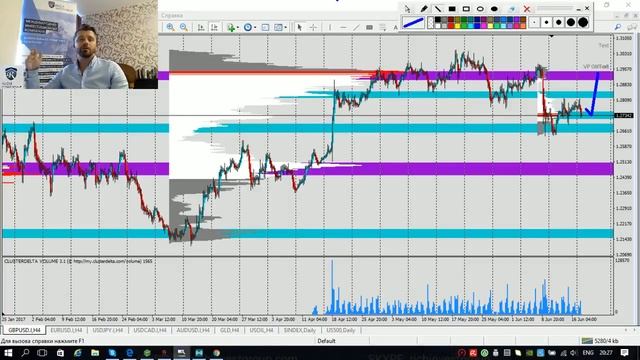The image size is (640, 360).
Task: Click the Fibonacci retracement tool icon
Action: tap(382, 27)
